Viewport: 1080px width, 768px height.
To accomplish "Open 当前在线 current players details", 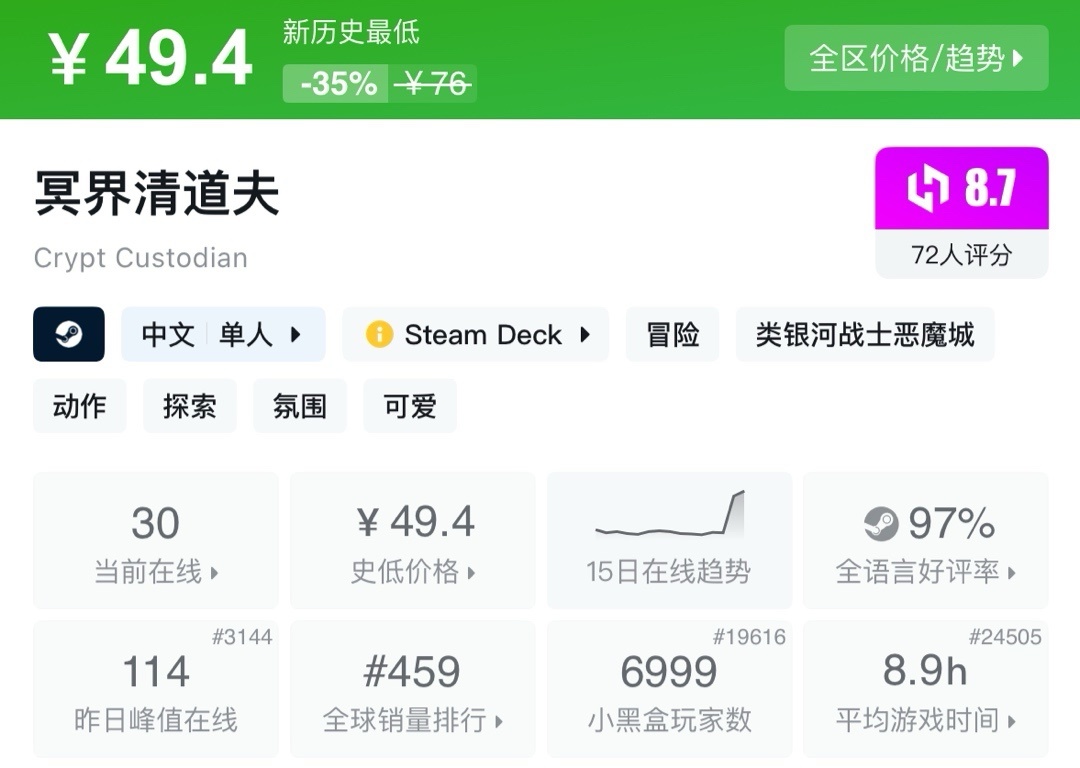I will [156, 541].
